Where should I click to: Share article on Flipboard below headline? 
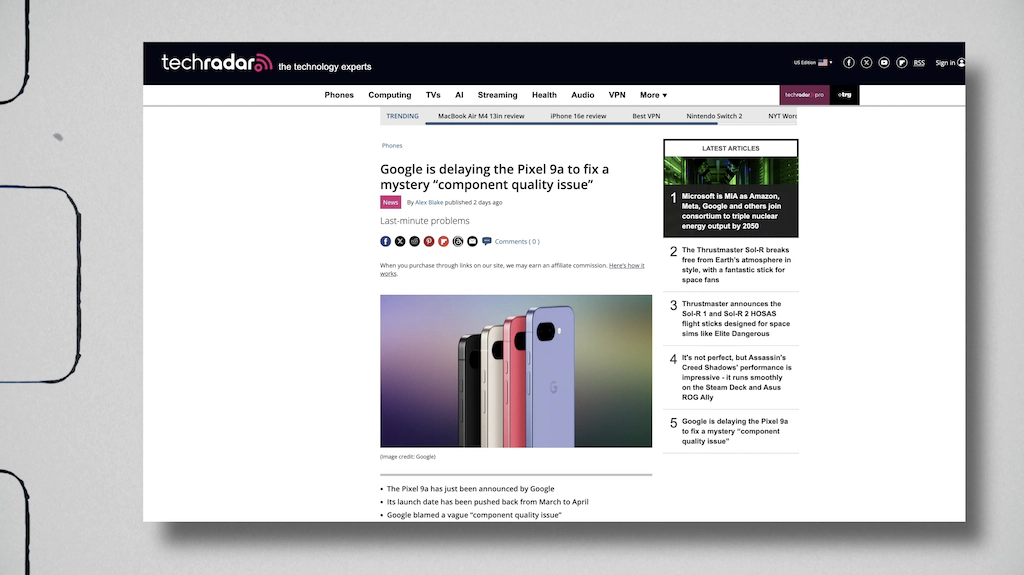click(443, 241)
